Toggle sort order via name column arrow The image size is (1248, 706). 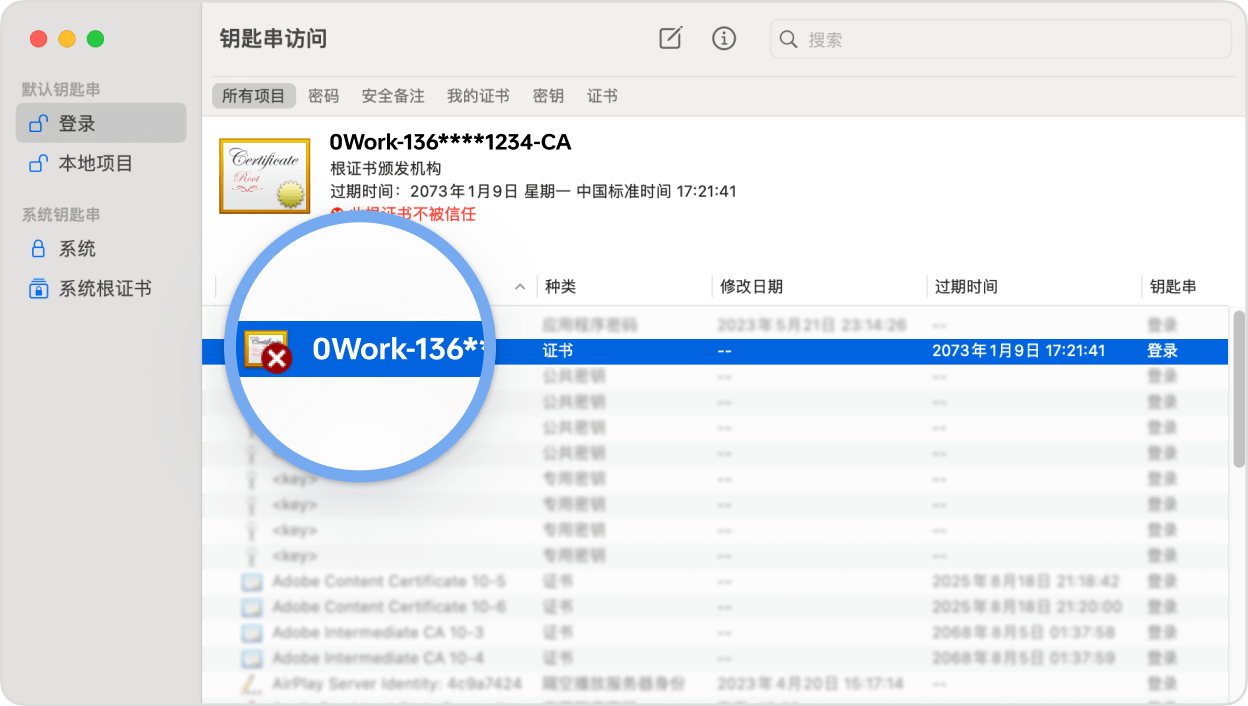(519, 287)
